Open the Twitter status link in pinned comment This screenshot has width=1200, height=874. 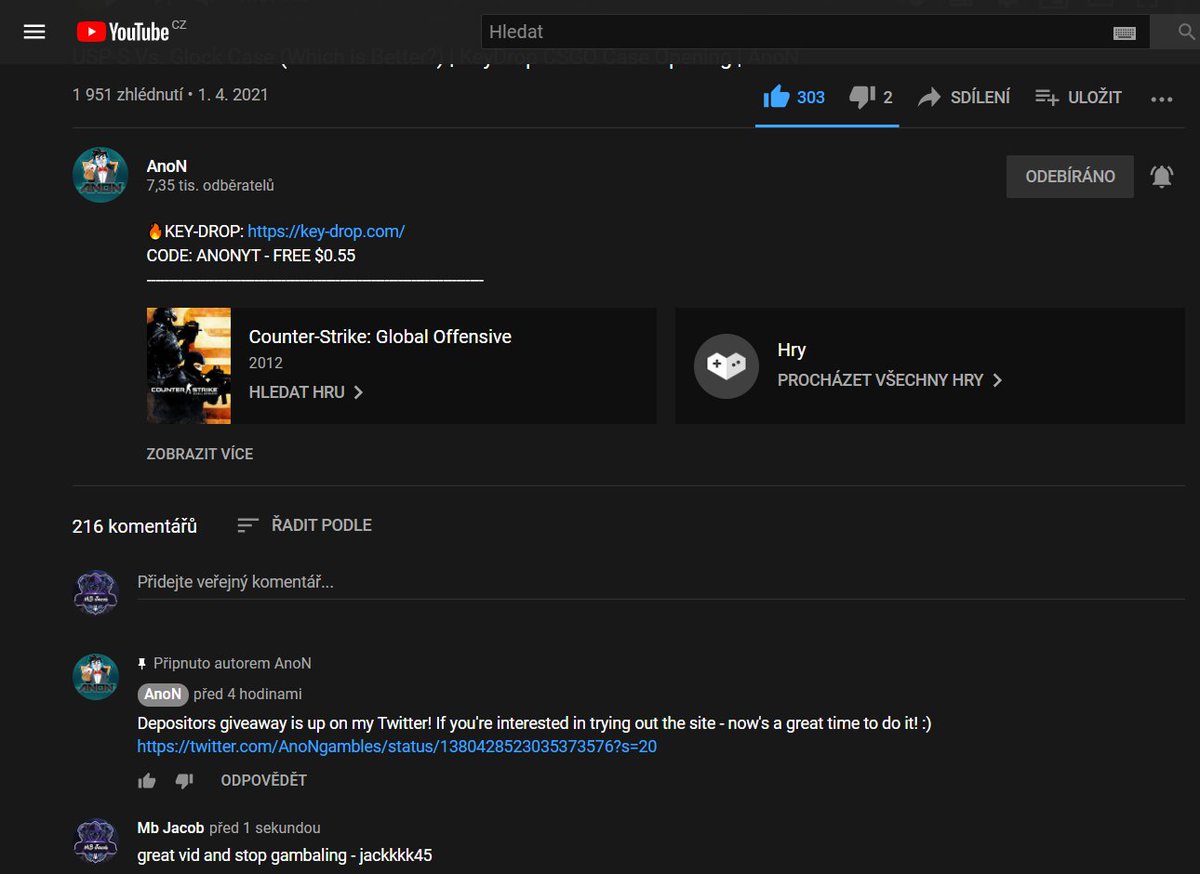tap(397, 746)
